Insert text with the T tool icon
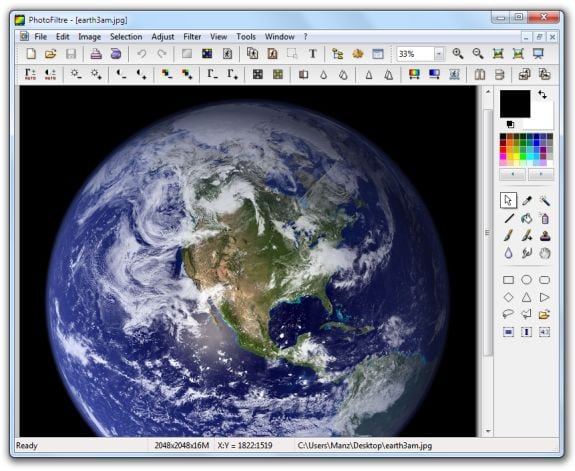Viewport: 575px width, 471px height. click(312, 54)
